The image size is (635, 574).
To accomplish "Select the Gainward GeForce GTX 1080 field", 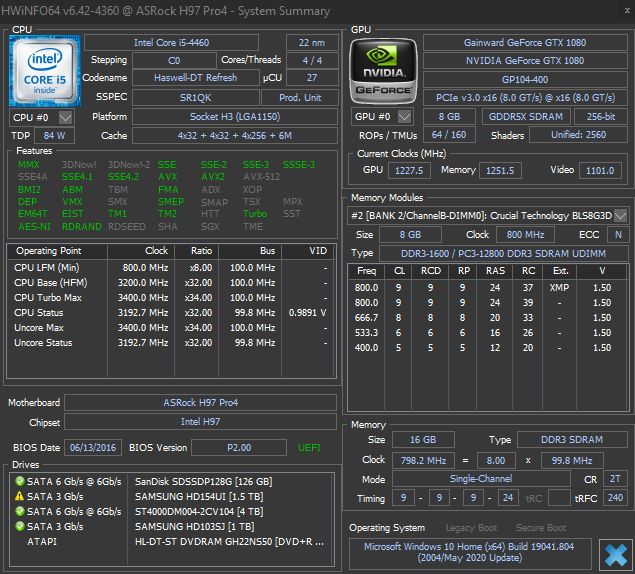I will pyautogui.click(x=525, y=43).
